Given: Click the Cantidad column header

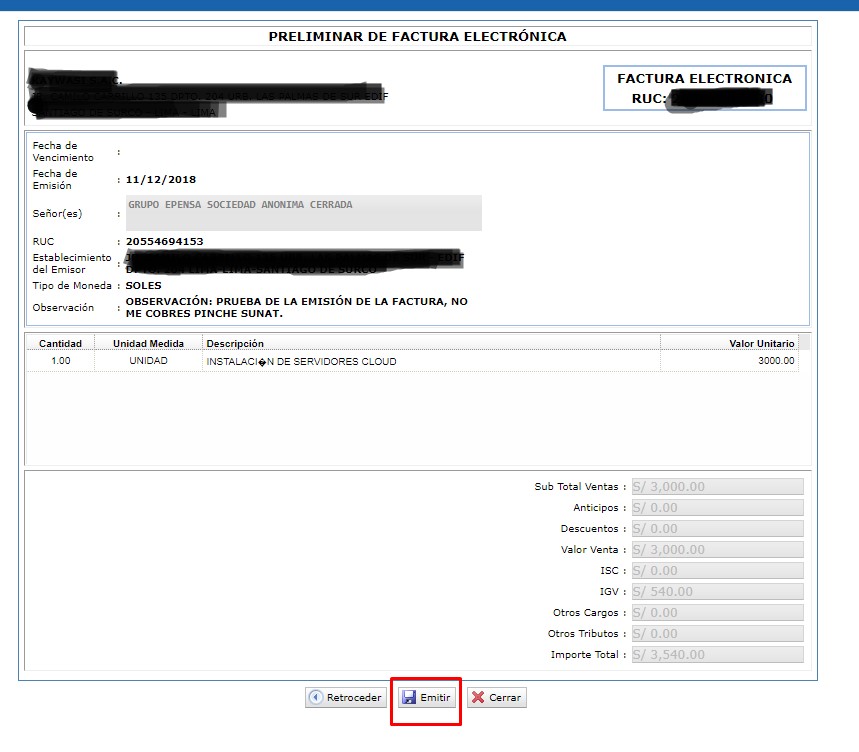Looking at the screenshot, I should [x=60, y=343].
